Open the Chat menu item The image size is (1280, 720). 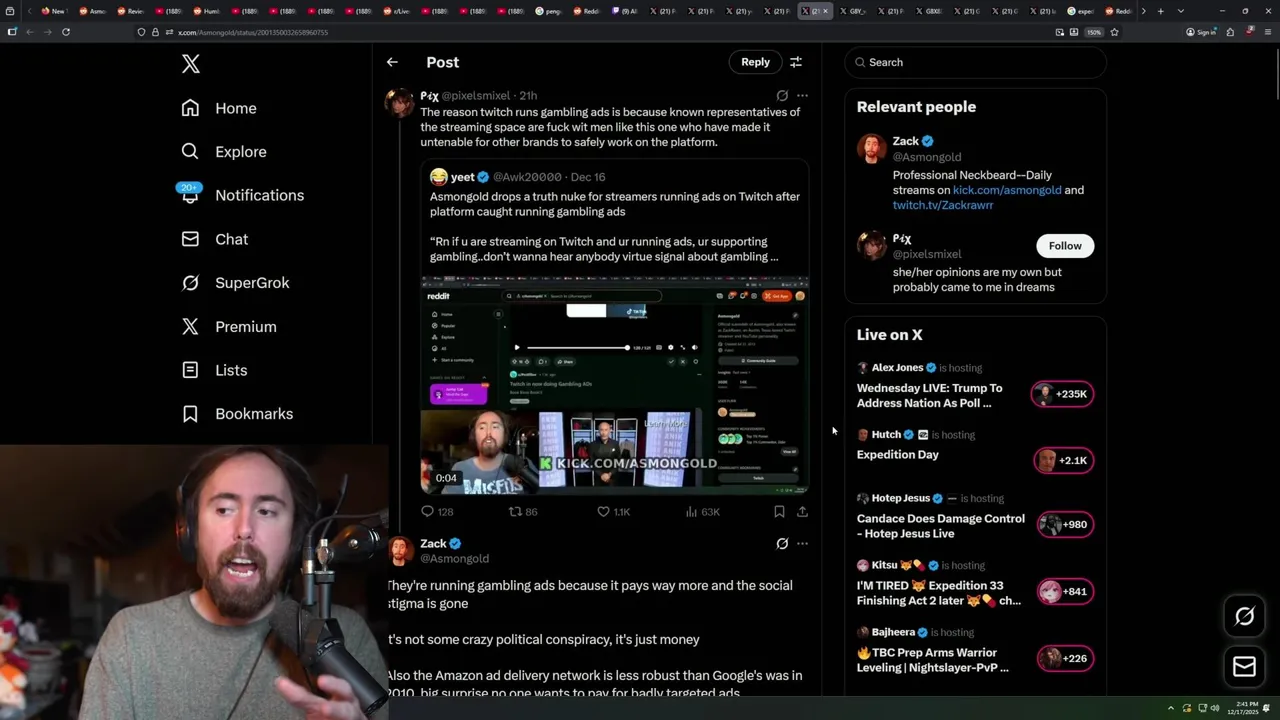[x=215, y=239]
